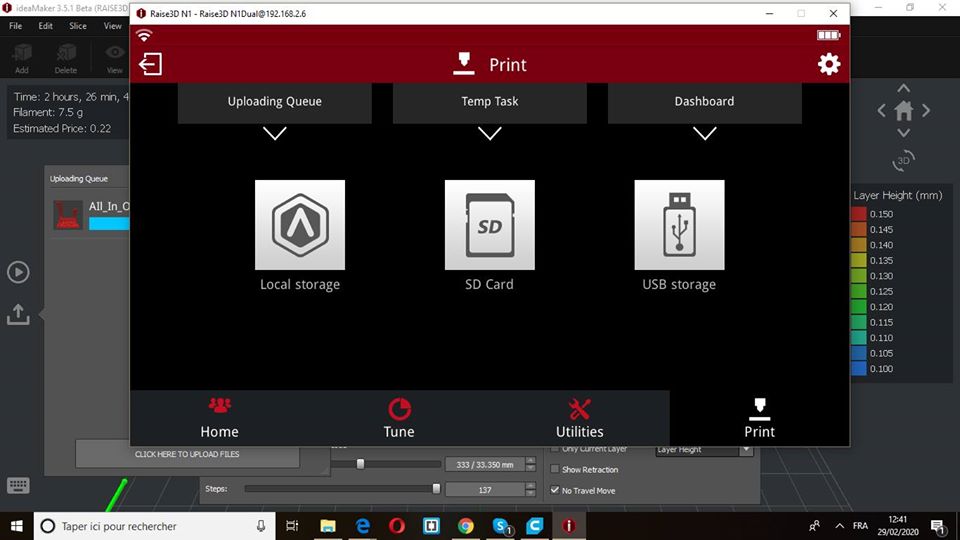Switch to the Home tab

(x=219, y=418)
